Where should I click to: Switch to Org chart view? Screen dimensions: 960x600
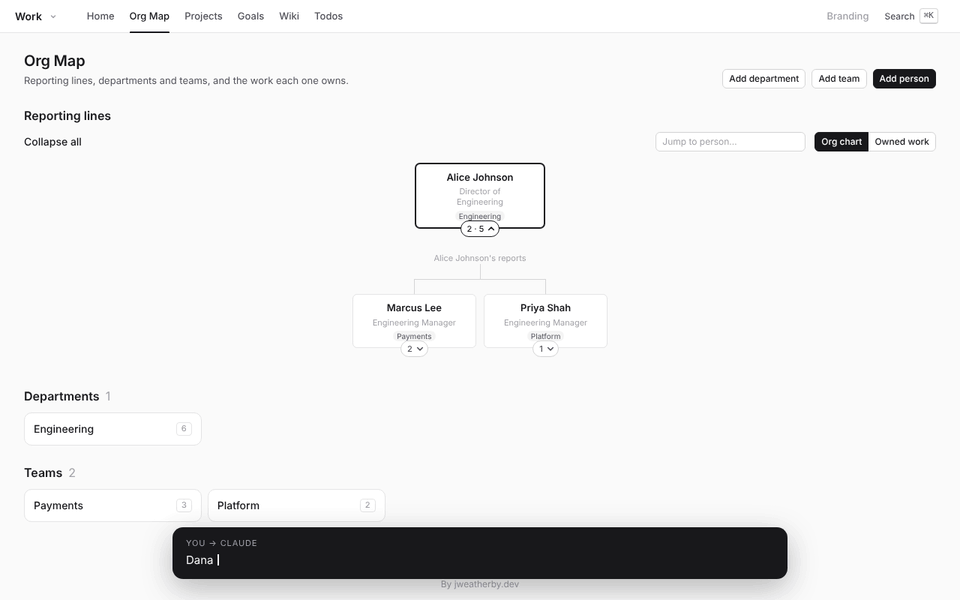point(841,141)
